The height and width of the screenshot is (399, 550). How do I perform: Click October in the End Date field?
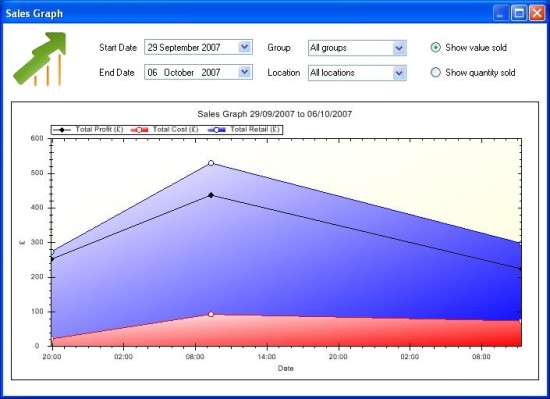(179, 73)
